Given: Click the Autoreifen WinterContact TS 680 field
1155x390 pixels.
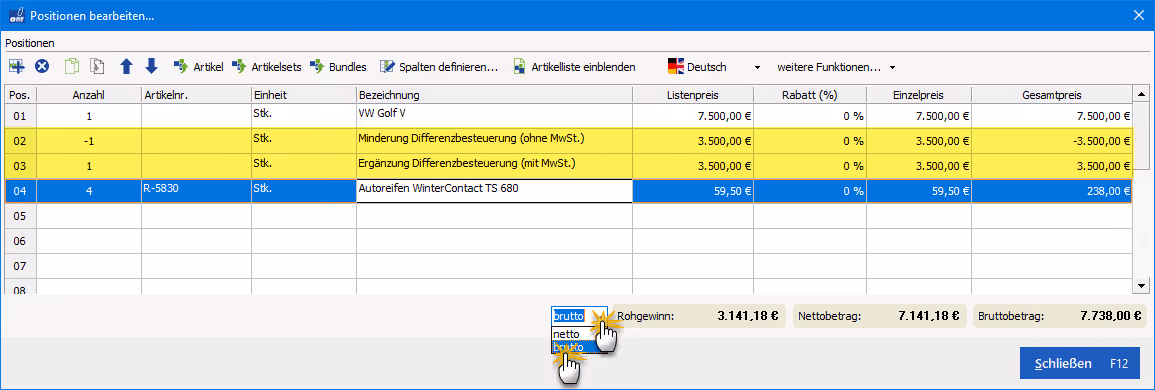Looking at the screenshot, I should coord(494,190).
